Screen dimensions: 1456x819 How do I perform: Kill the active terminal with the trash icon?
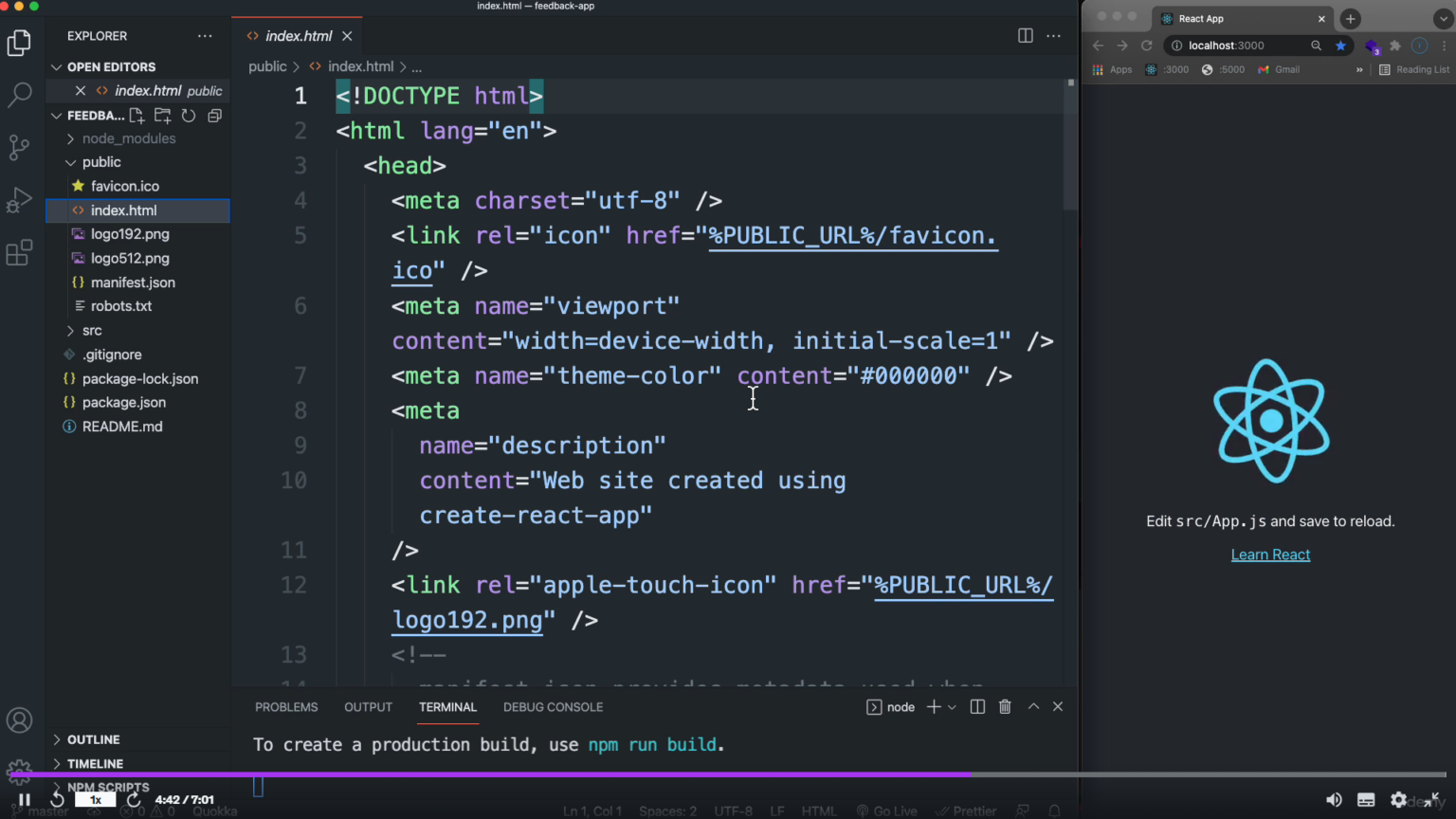[1005, 706]
